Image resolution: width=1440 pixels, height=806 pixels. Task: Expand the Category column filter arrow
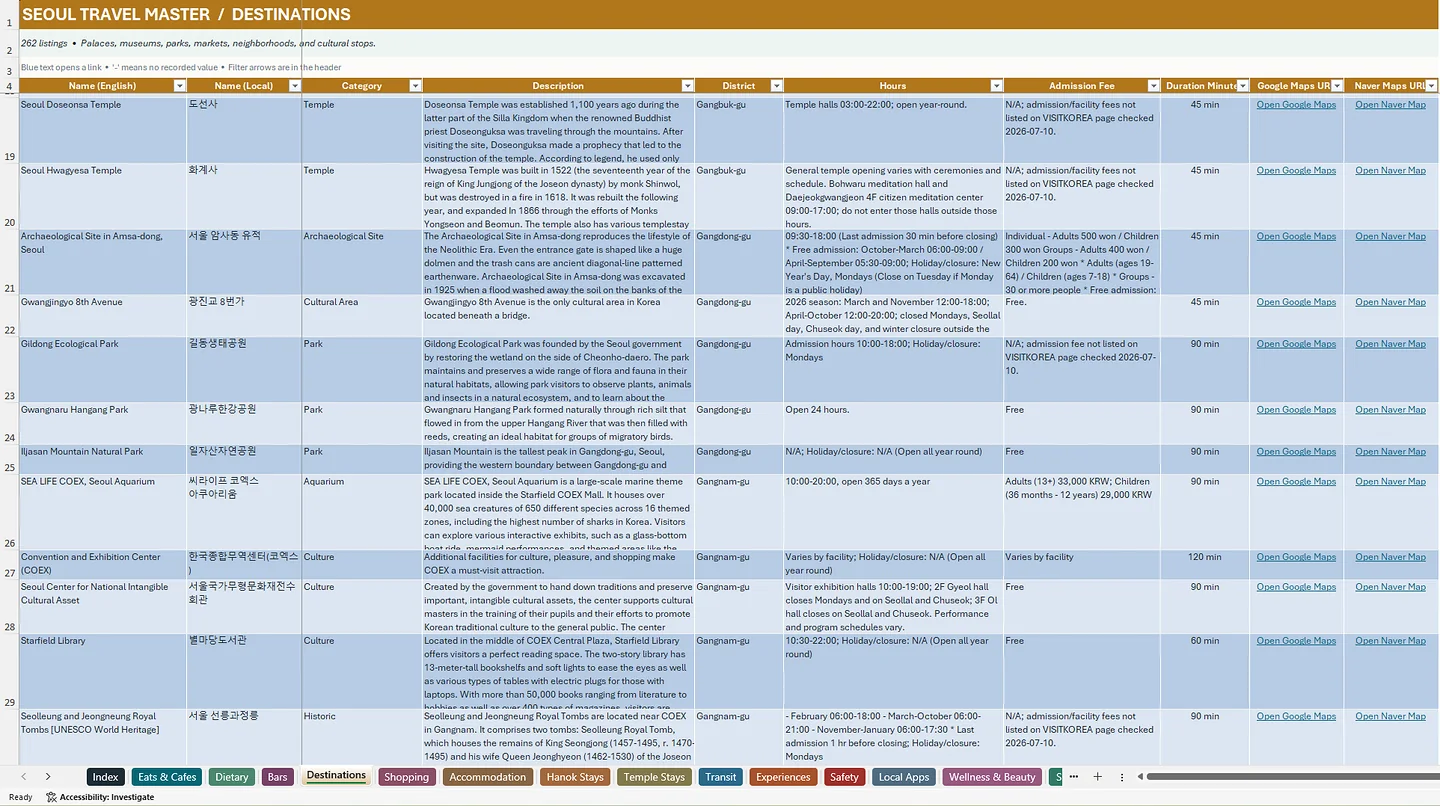[415, 86]
